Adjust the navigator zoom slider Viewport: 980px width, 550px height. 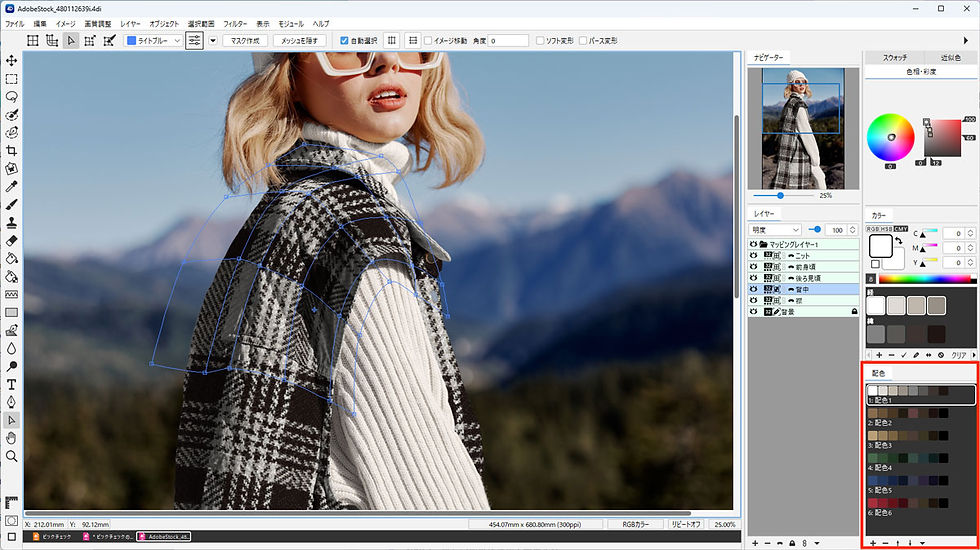pos(781,196)
